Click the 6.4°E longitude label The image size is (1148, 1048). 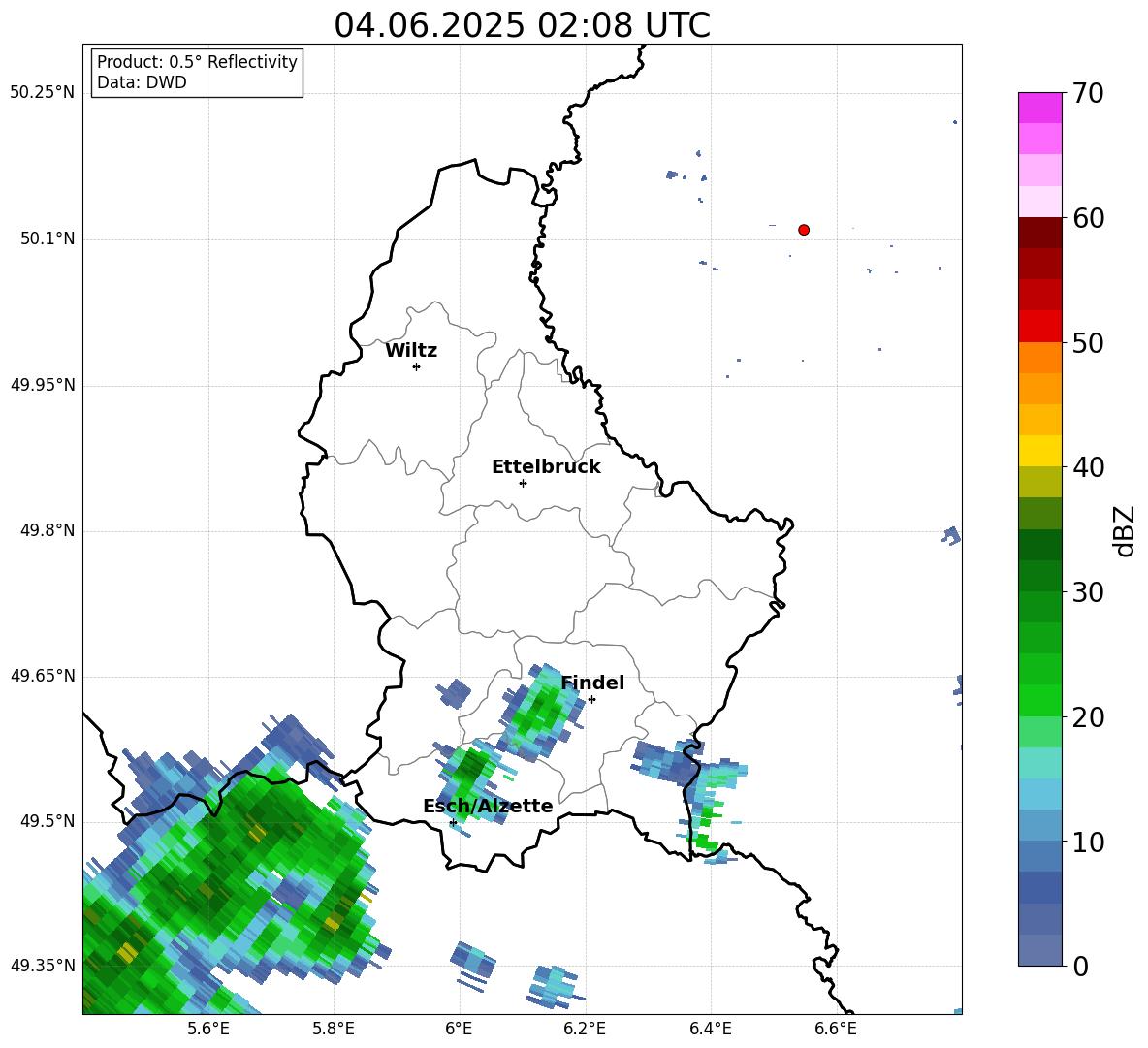pos(710,1030)
